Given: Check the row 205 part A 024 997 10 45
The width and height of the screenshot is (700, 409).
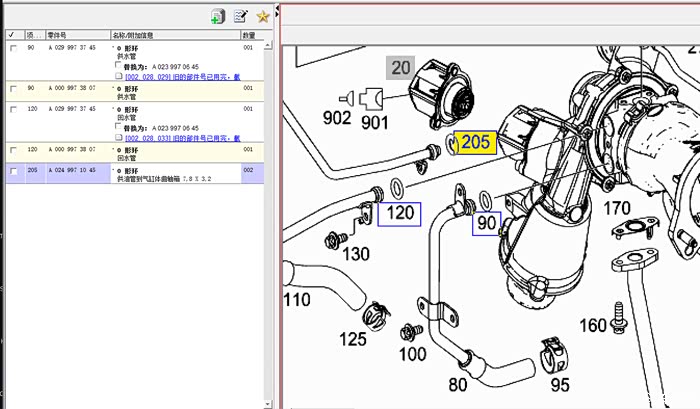Looking at the screenshot, I should (12, 171).
